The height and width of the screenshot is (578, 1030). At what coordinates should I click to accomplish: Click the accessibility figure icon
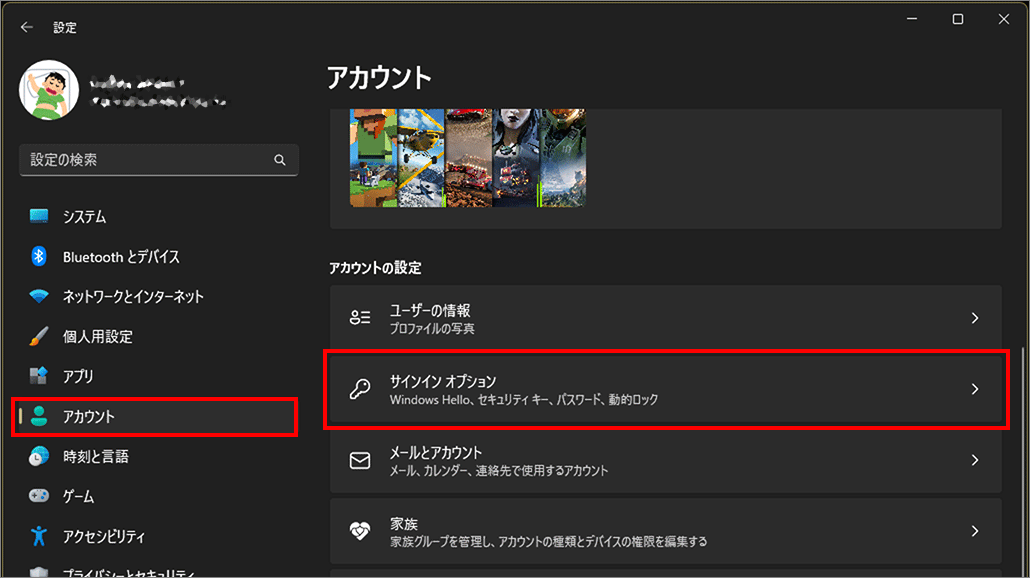coord(39,536)
